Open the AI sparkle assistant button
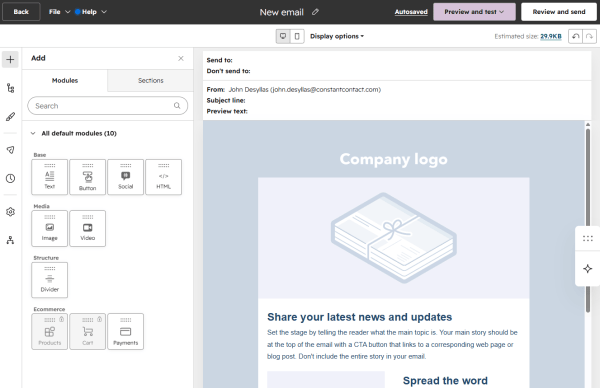 point(587,269)
